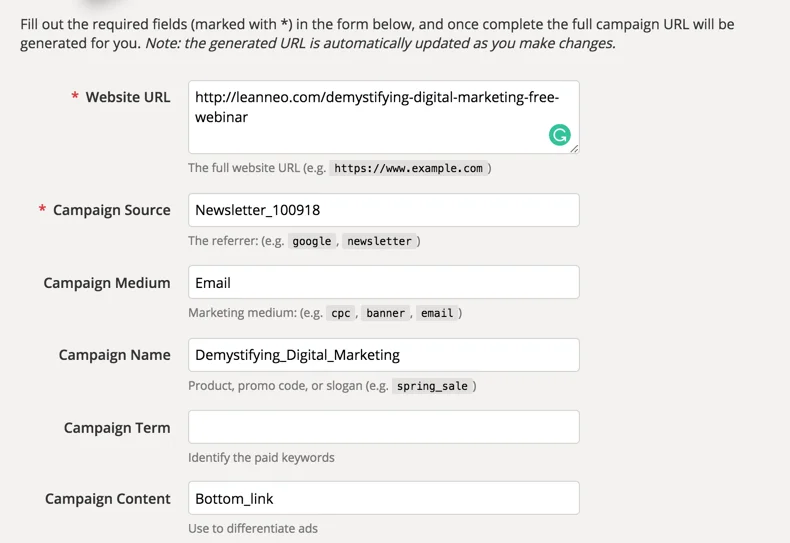Screen dimensions: 790x543
Task: Click the empty Campaign Term field
Action: [x=383, y=427]
